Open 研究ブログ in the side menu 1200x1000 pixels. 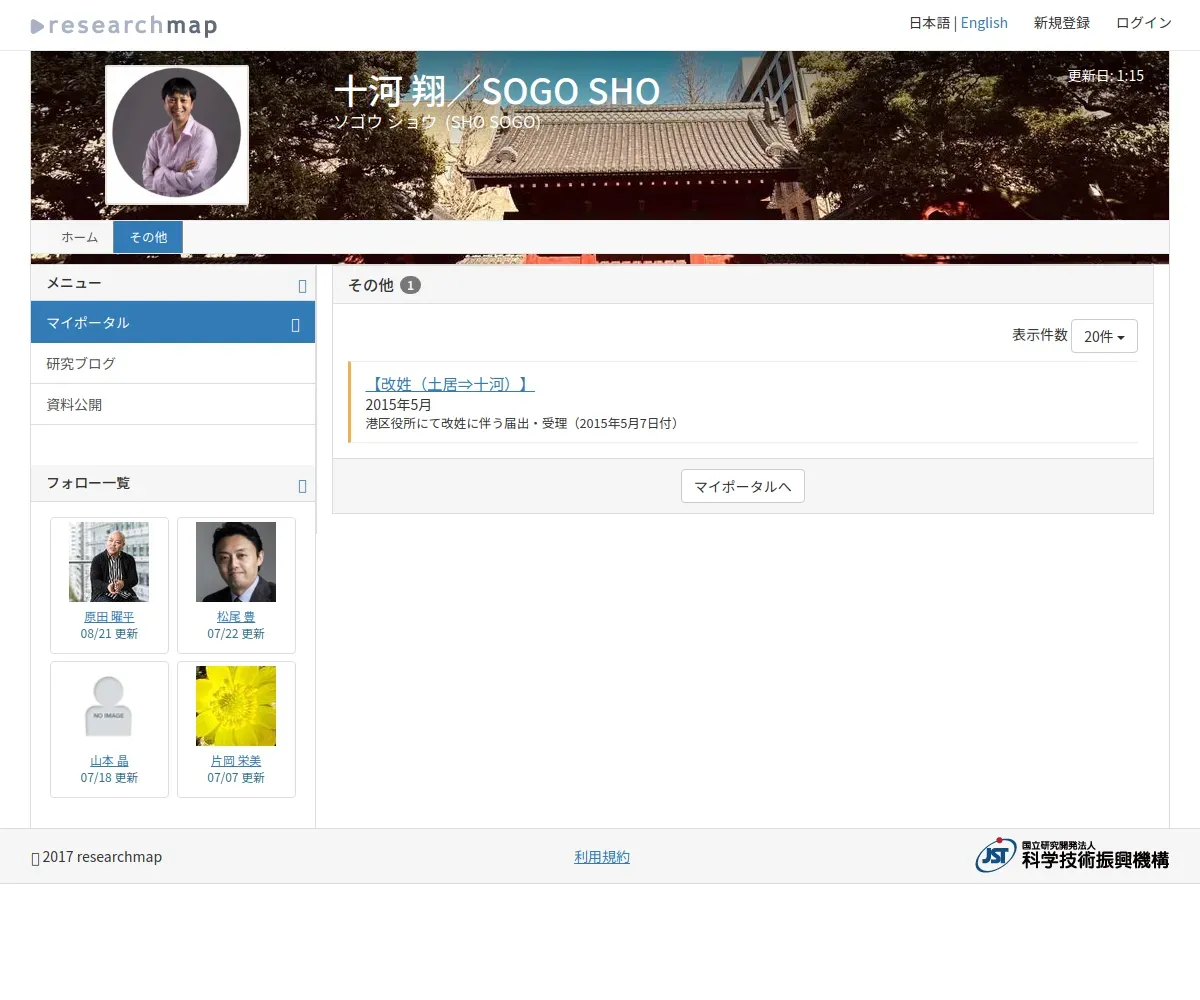pyautogui.click(x=173, y=364)
